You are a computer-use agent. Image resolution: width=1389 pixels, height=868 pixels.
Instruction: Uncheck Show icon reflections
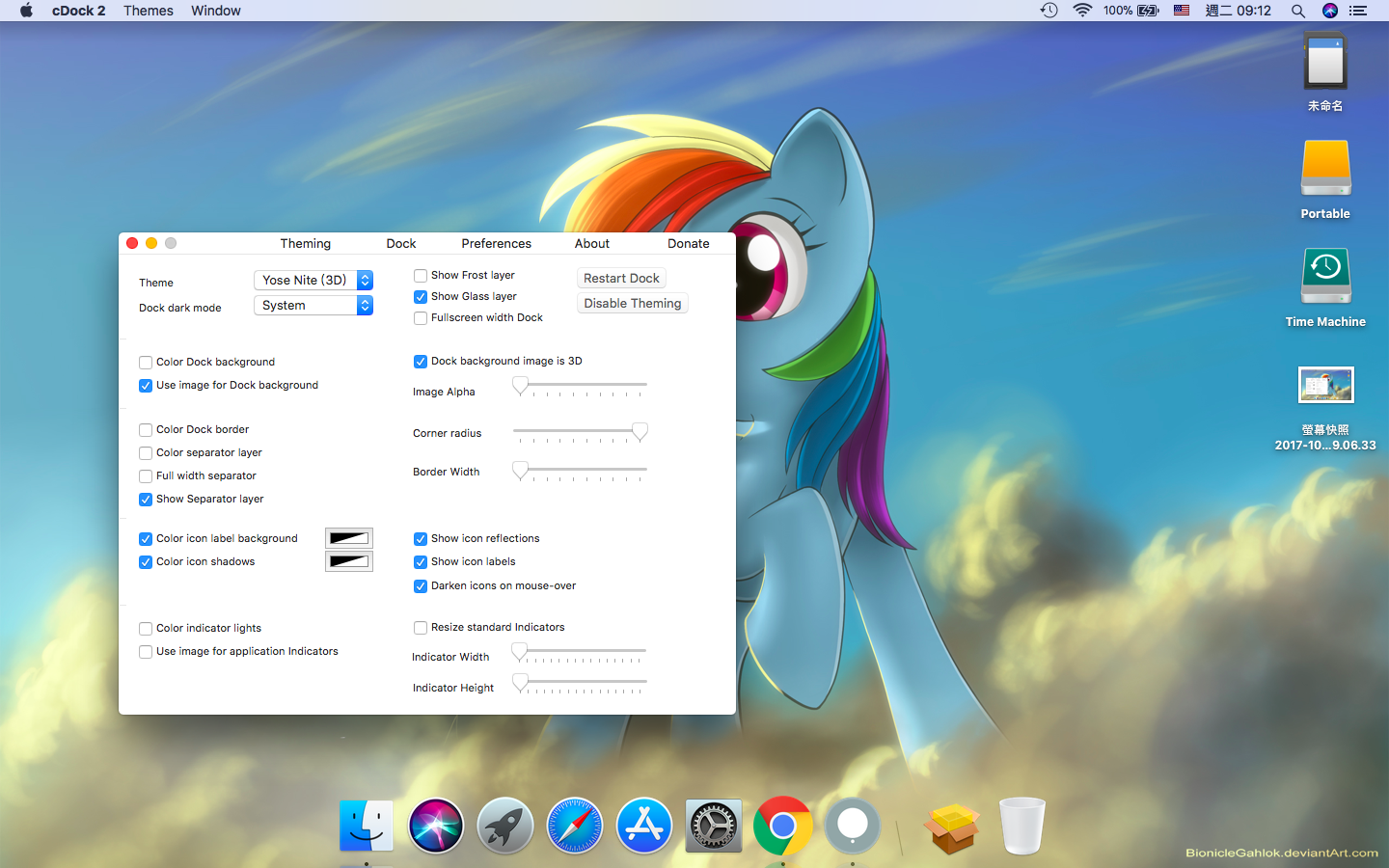click(421, 539)
